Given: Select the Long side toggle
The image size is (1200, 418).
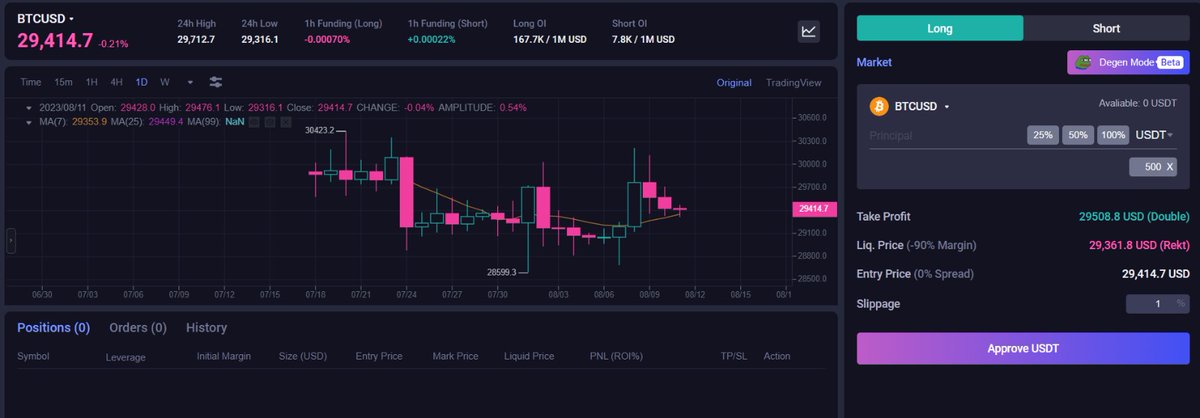Looking at the screenshot, I should point(939,28).
